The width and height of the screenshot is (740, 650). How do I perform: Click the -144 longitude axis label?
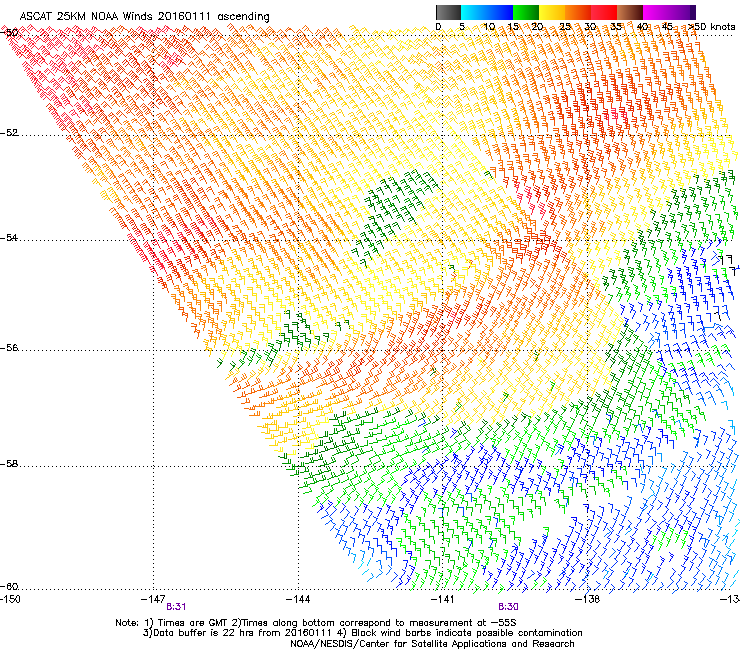(298, 599)
